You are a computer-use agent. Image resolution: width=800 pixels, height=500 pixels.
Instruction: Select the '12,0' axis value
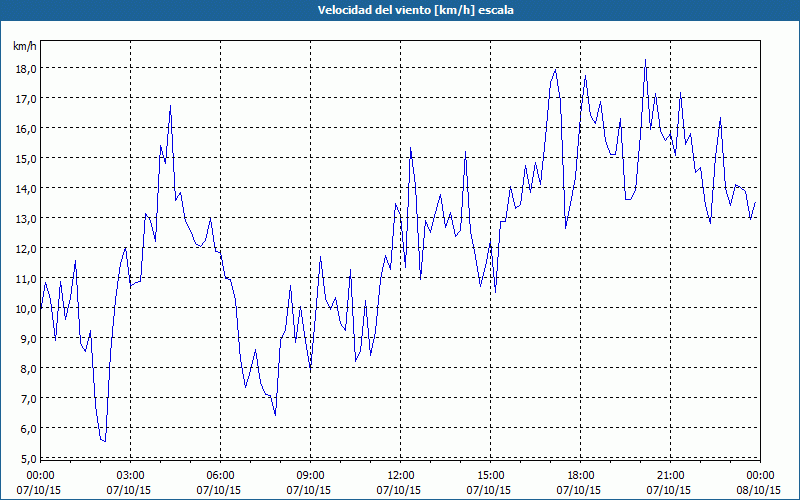point(26,248)
